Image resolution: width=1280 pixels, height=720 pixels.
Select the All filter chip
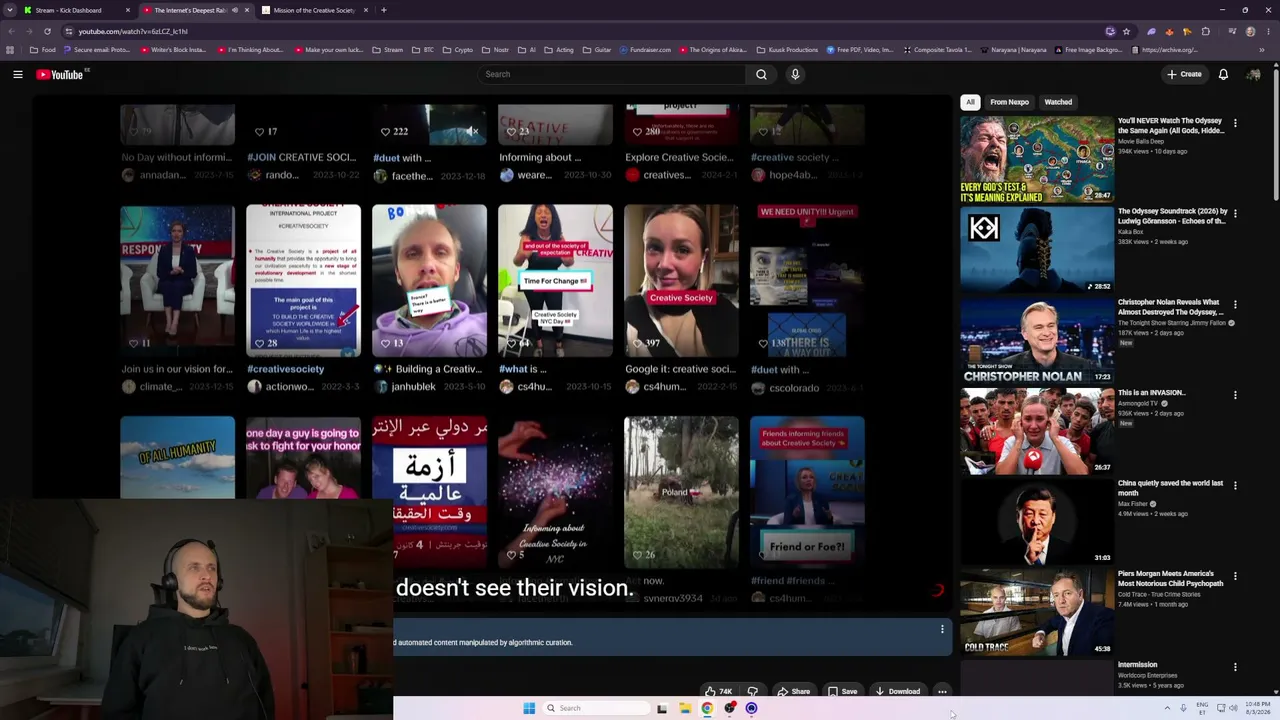[x=970, y=102]
